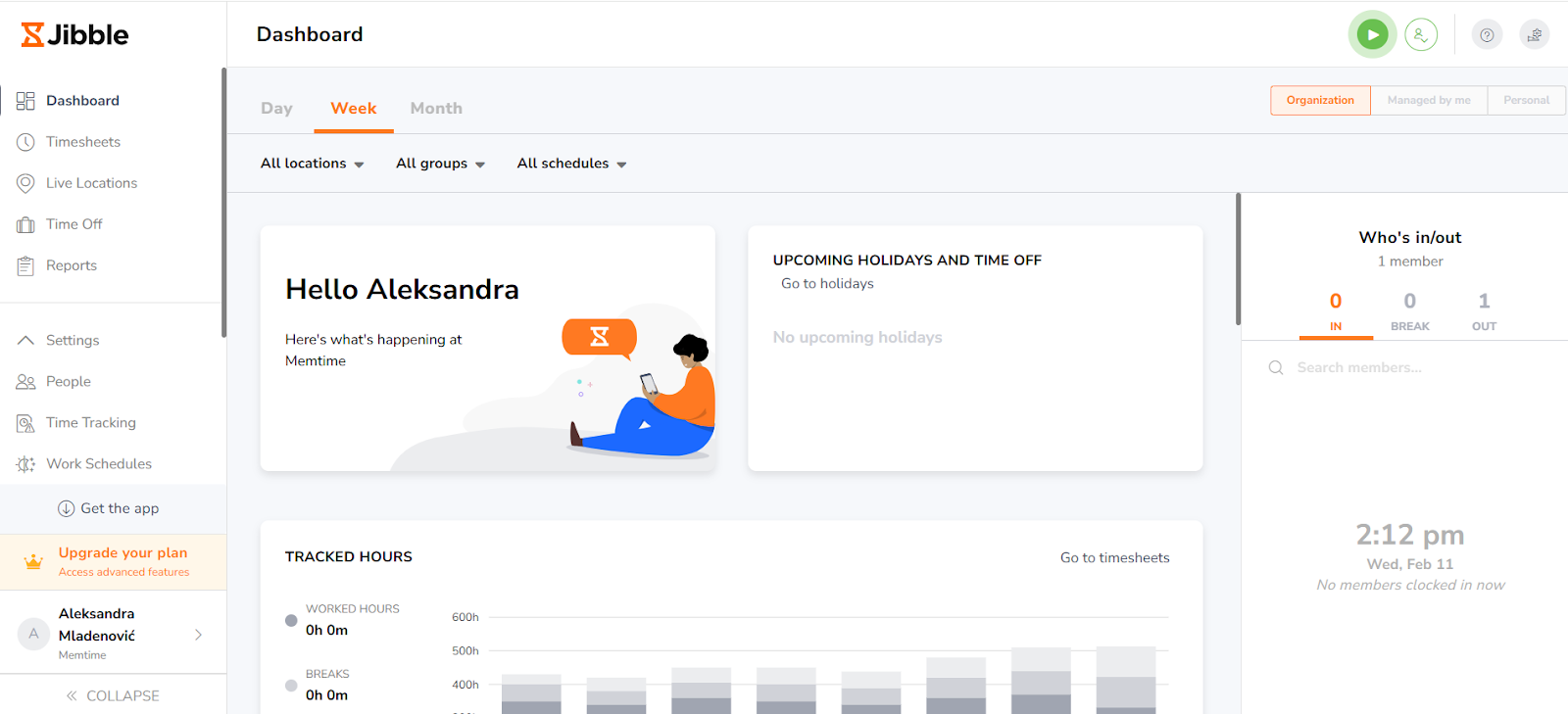Screen dimensions: 1568x714
Task: Click the top-right notifications icon
Action: (1534, 35)
